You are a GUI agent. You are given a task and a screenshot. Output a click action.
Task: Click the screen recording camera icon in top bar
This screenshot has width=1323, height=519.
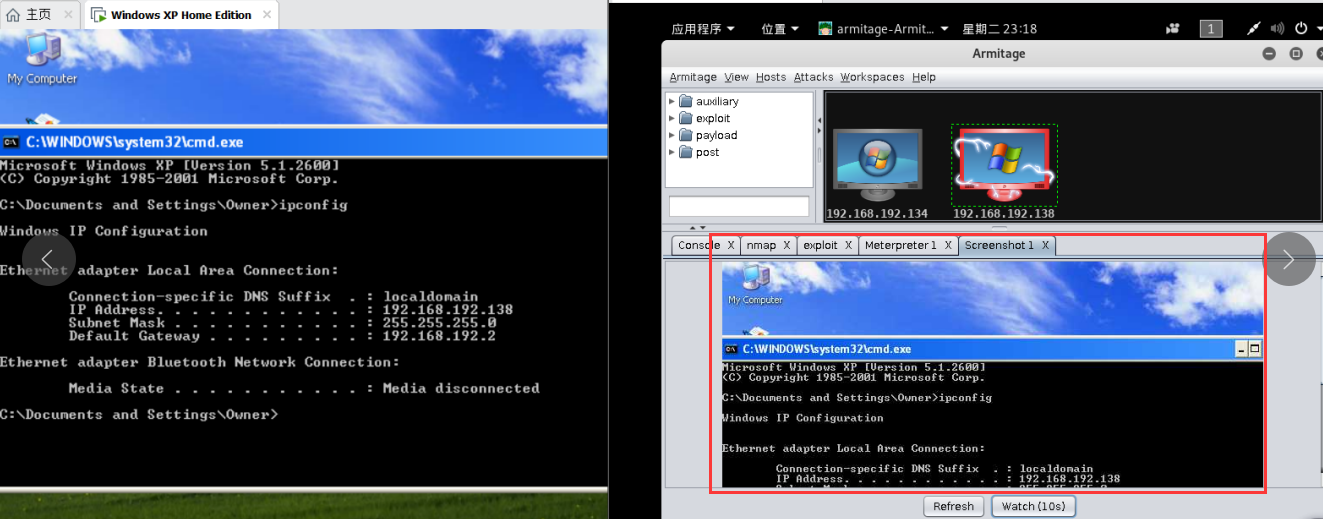1172,29
